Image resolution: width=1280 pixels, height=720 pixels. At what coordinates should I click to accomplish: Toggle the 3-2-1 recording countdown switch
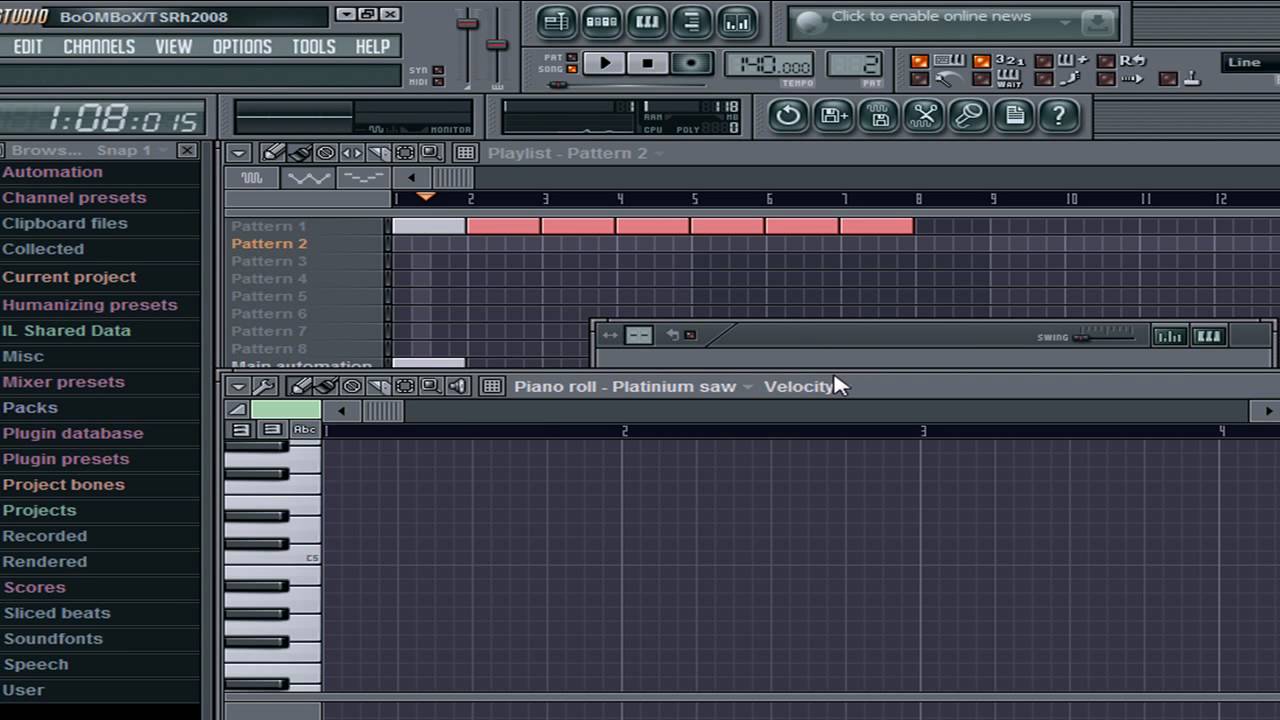[981, 62]
